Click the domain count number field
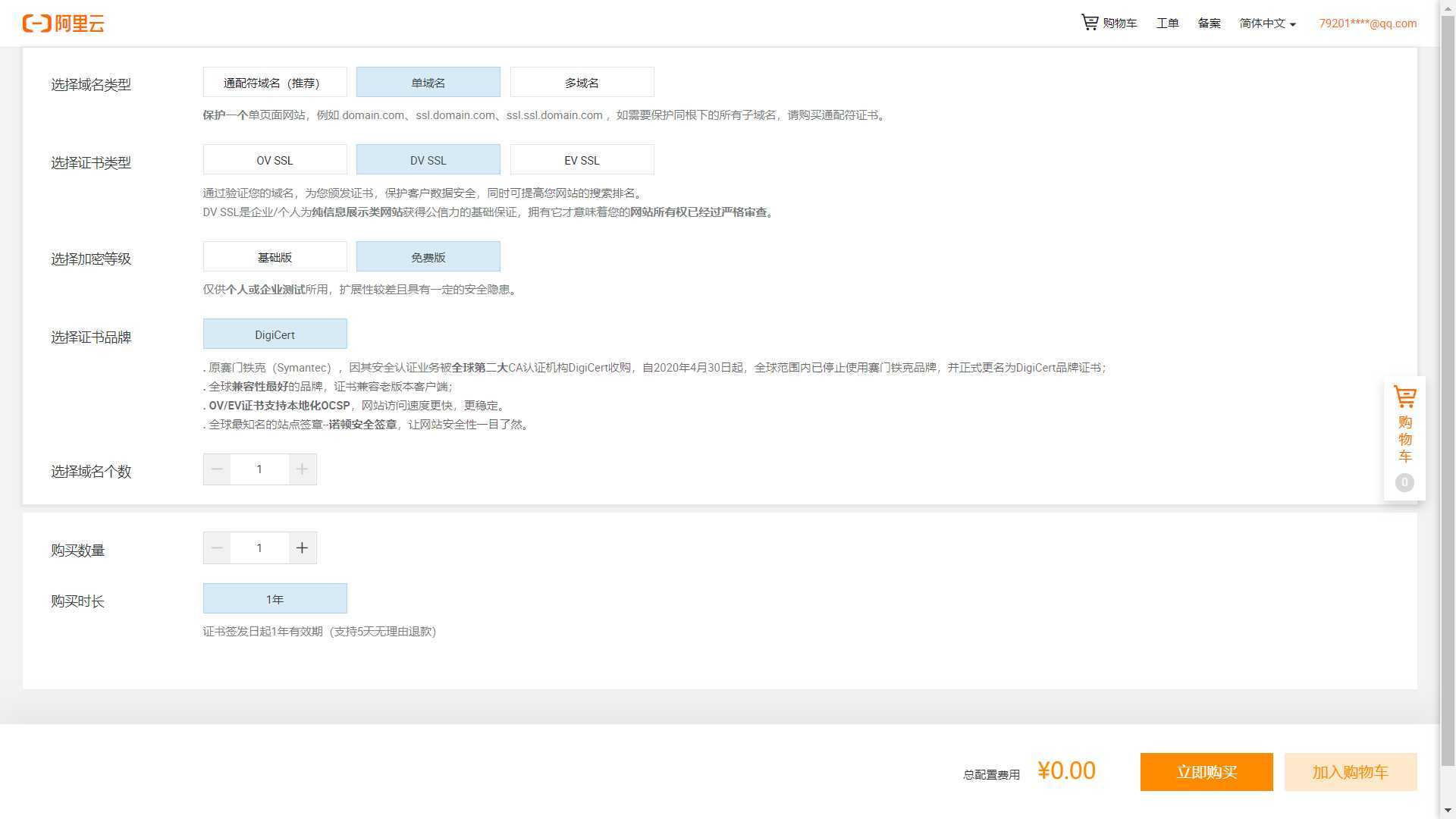Image resolution: width=1456 pixels, height=819 pixels. [259, 469]
